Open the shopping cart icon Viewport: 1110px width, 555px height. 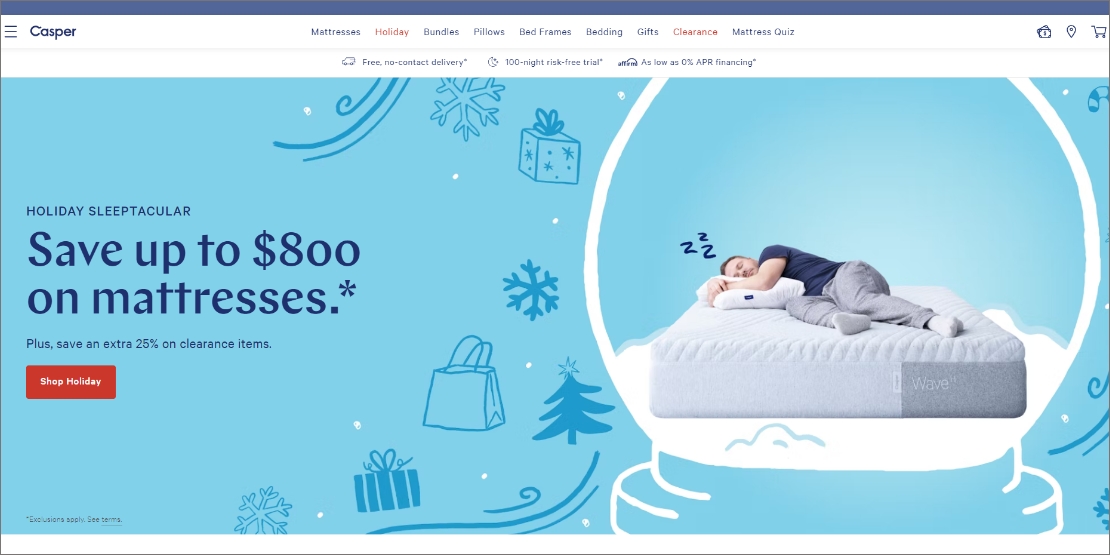coord(1099,32)
